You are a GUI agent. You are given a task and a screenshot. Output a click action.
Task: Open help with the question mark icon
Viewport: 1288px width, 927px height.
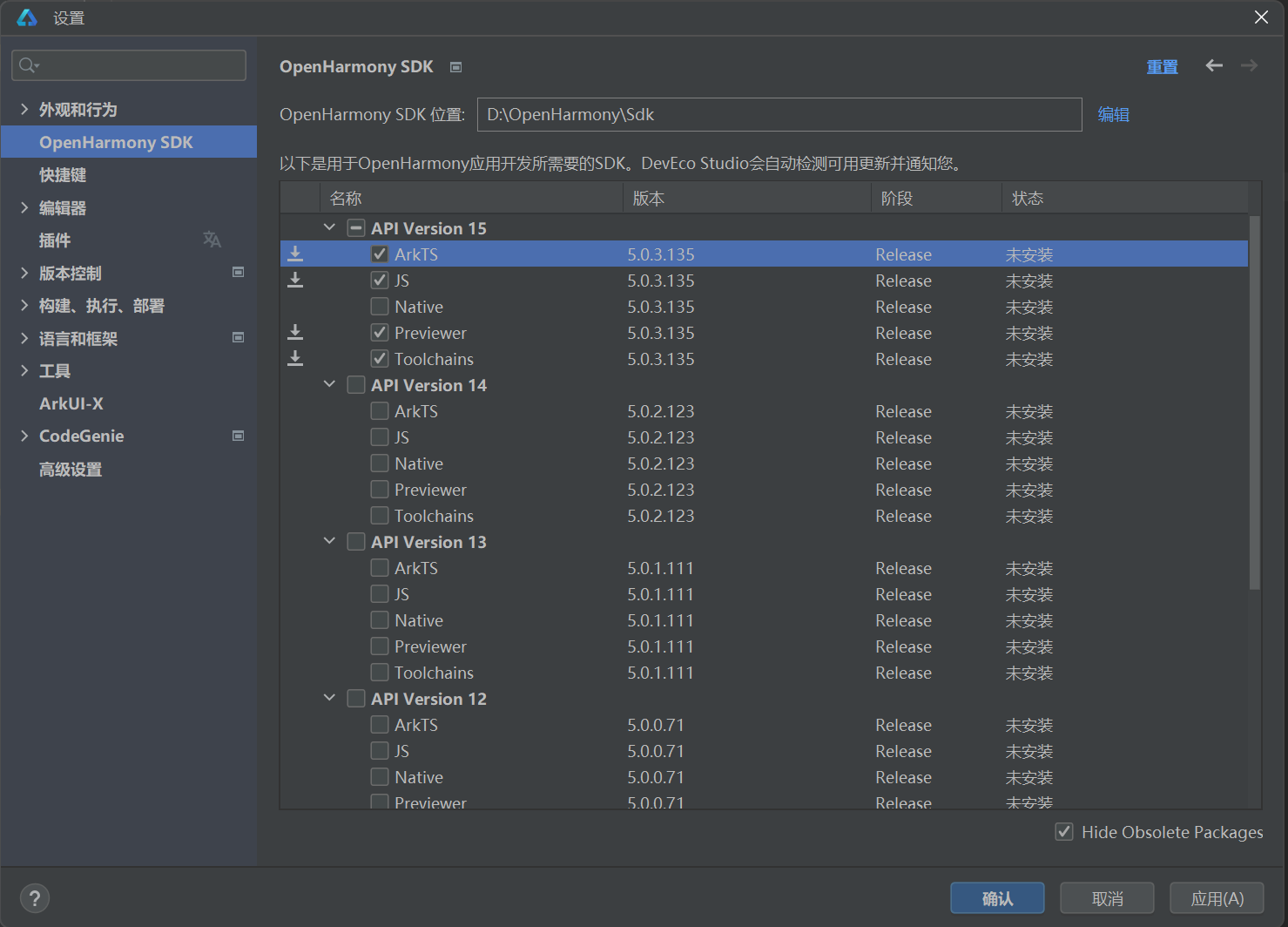point(35,898)
